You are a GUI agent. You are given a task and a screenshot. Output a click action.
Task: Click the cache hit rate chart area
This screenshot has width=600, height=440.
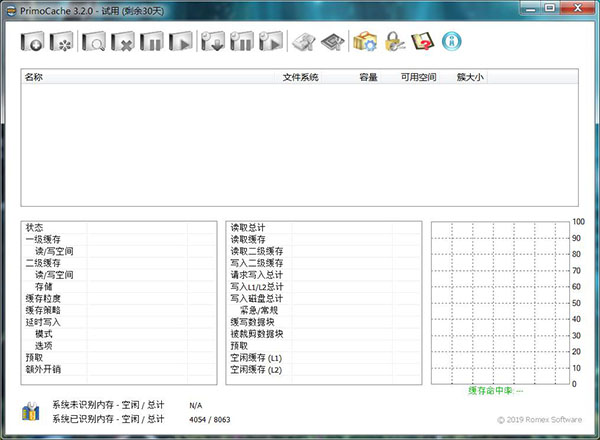pyautogui.click(x=500, y=303)
